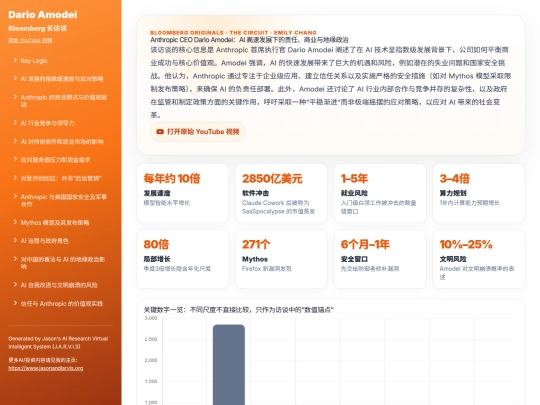Click the Bloomberg 长访谈 subtitle
540x405 pixels.
click(x=38, y=28)
